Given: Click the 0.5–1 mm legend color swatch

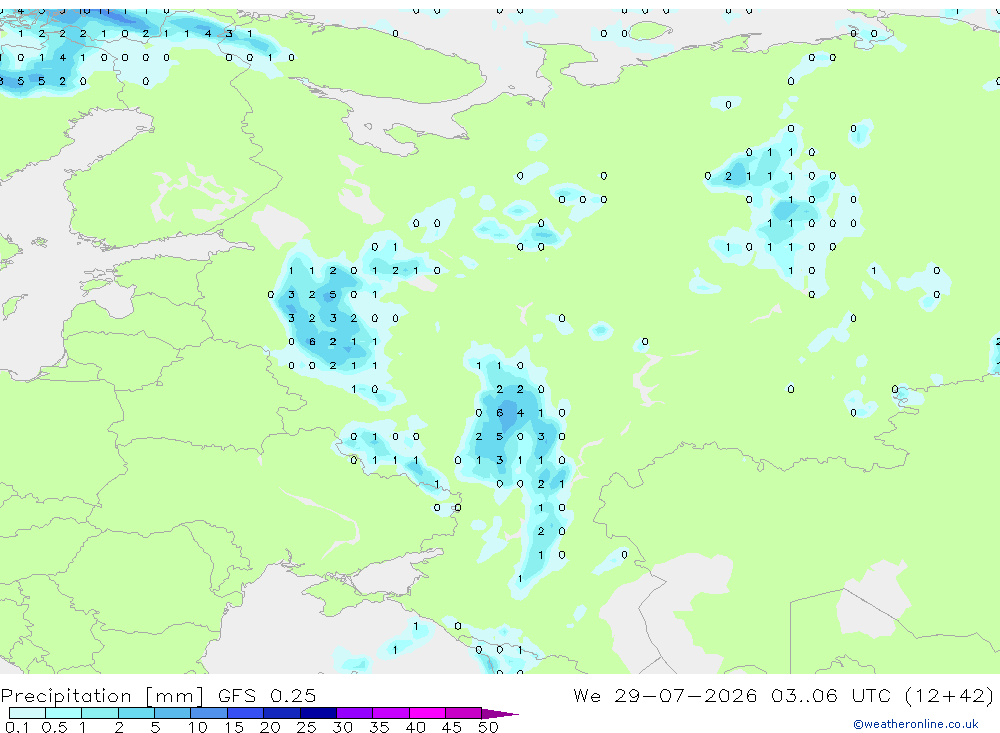Looking at the screenshot, I should (x=63, y=713).
